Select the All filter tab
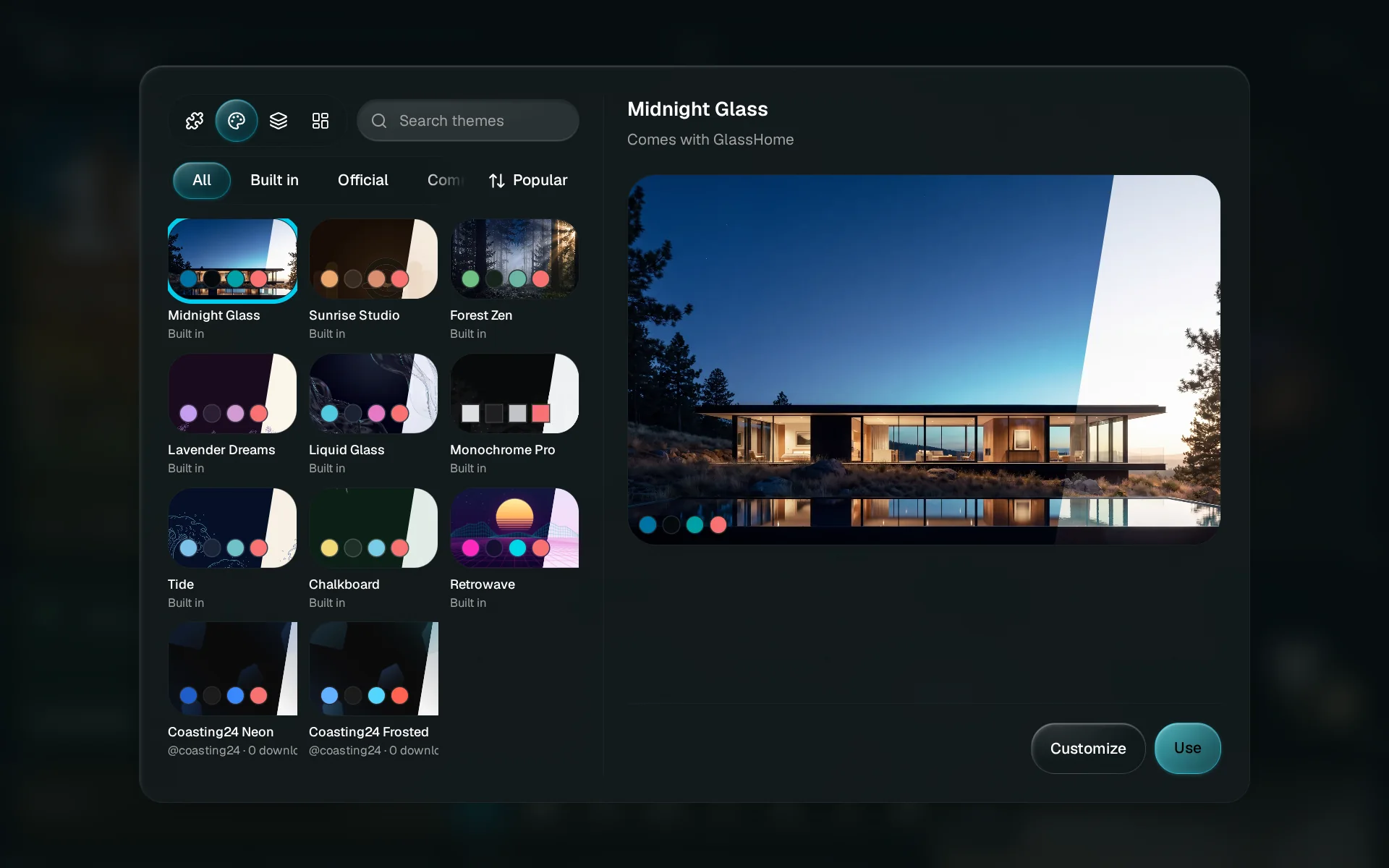Viewport: 1389px width, 868px height. coord(202,180)
